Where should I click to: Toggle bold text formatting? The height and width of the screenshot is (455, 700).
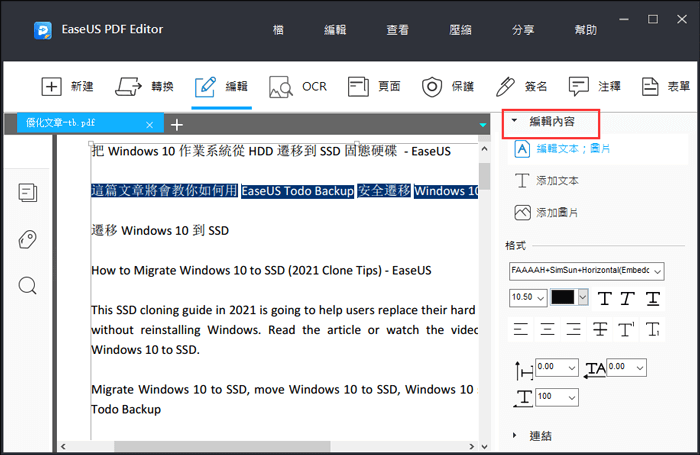[x=604, y=298]
